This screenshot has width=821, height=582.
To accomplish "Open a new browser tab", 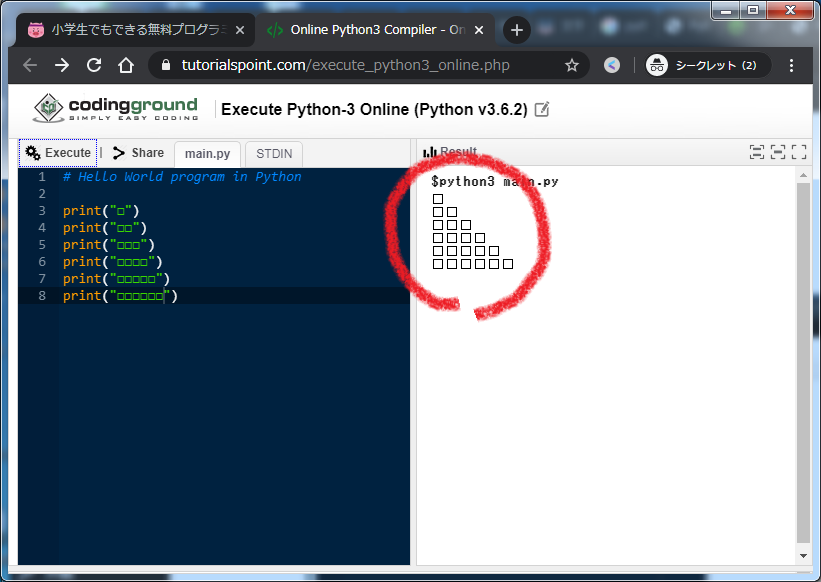I will coord(517,30).
